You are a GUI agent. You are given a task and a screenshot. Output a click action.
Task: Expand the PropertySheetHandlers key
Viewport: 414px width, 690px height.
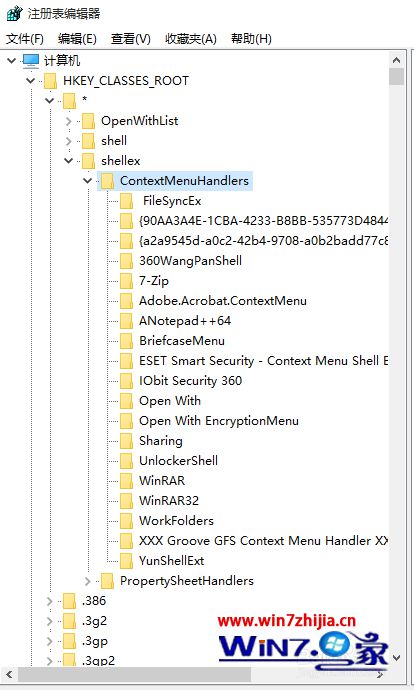point(88,581)
